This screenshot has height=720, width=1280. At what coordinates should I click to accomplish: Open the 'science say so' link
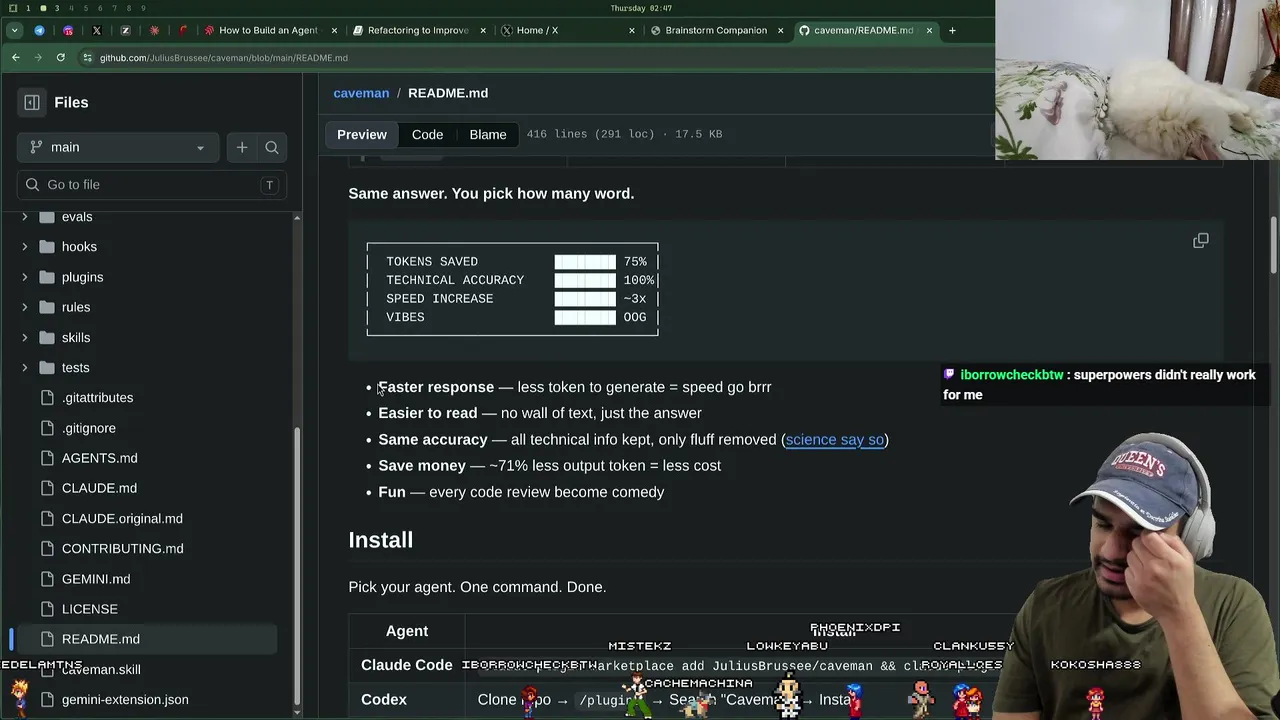coord(835,439)
